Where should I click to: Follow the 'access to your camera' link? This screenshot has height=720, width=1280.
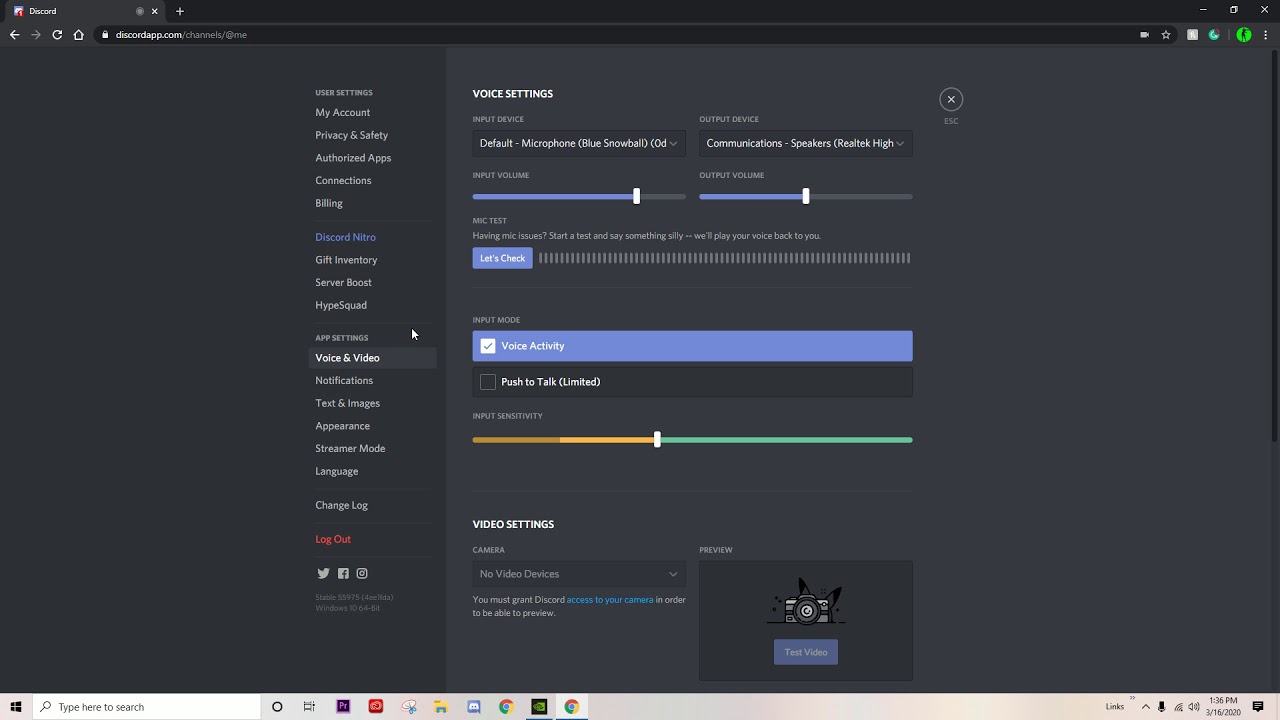[610, 600]
